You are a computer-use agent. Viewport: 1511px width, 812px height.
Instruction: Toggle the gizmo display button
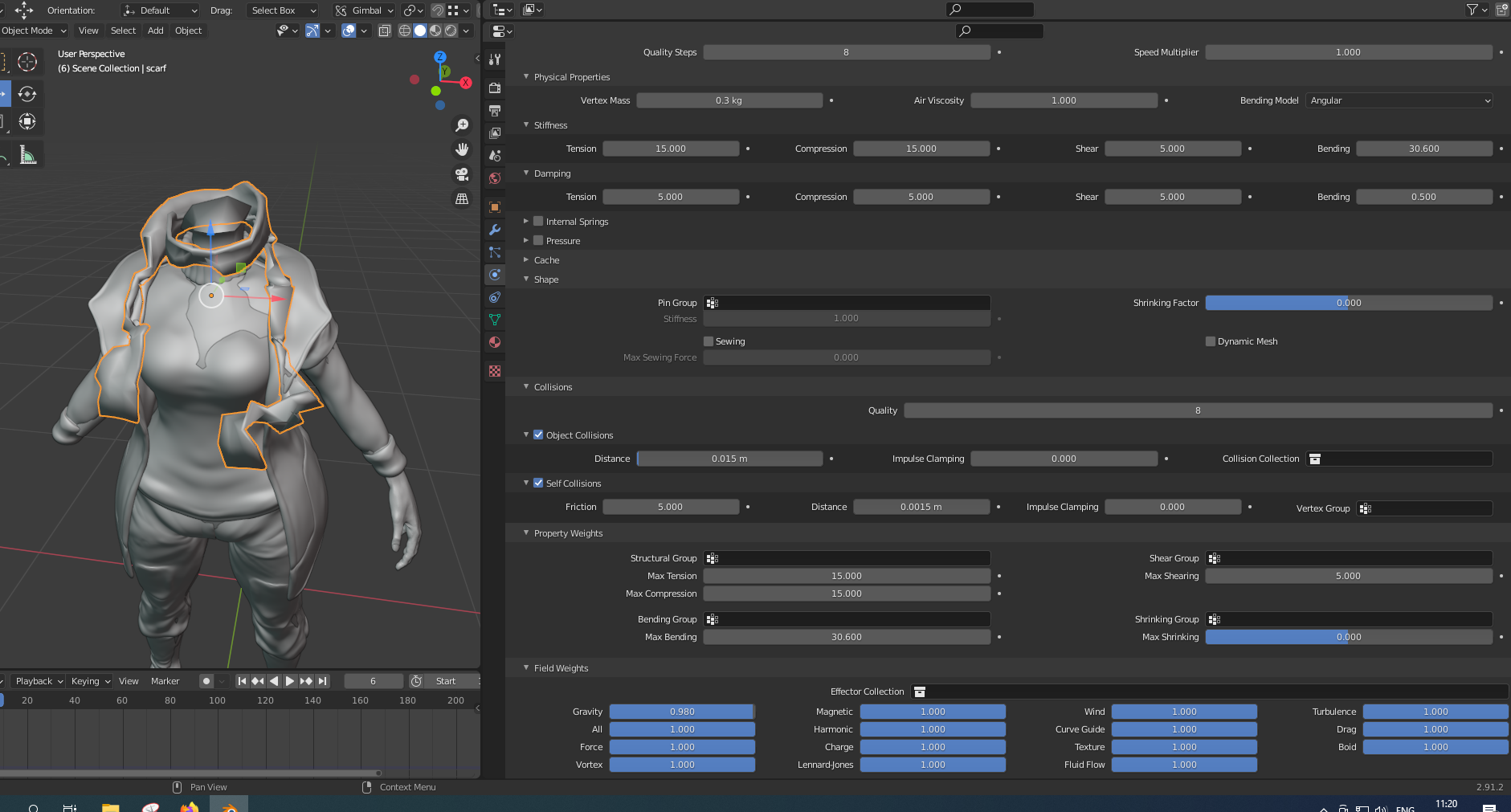point(312,31)
